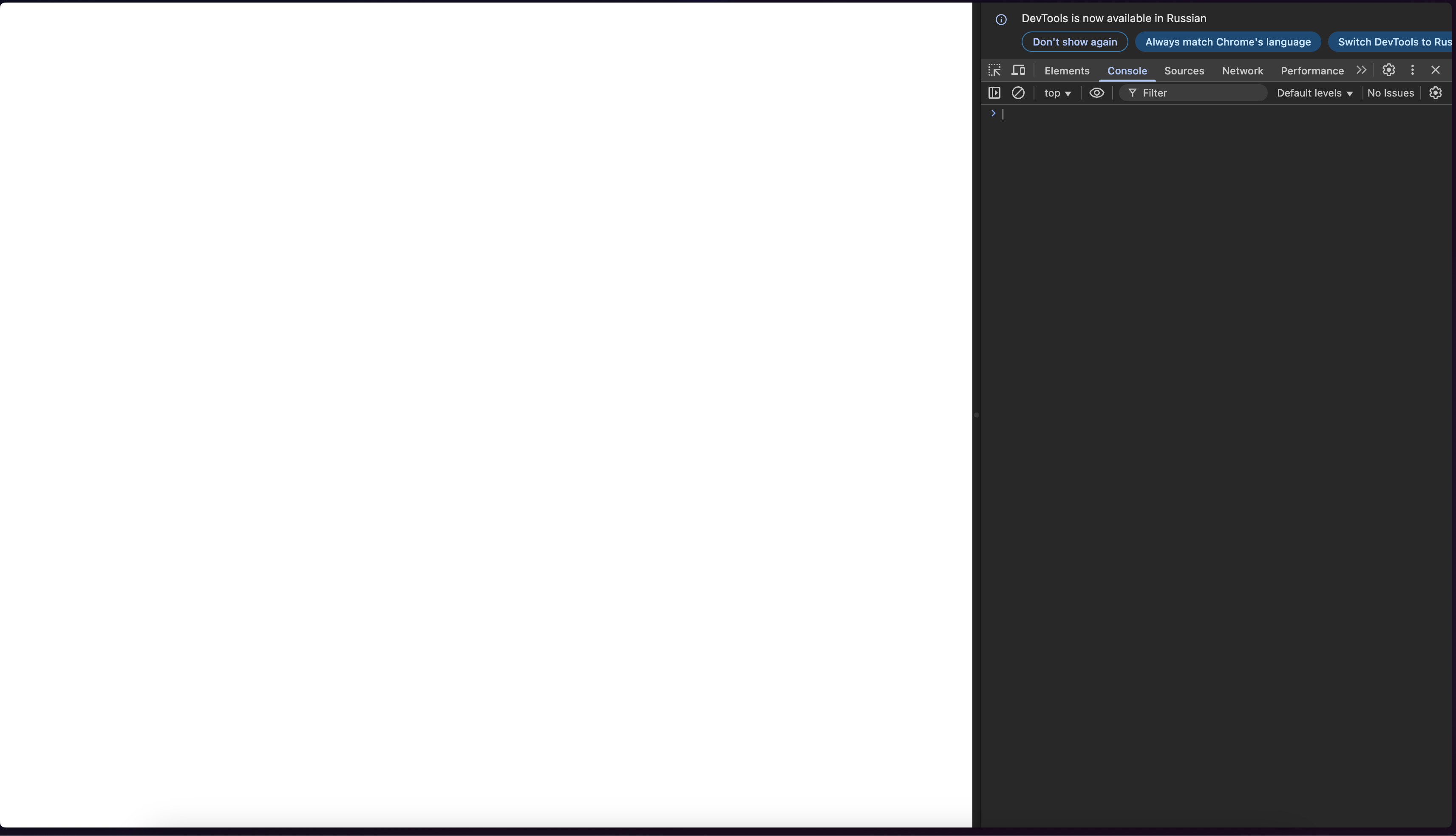Viewport: 1456px width, 836px height.
Task: Click into the console Filter field
Action: coord(1199,93)
